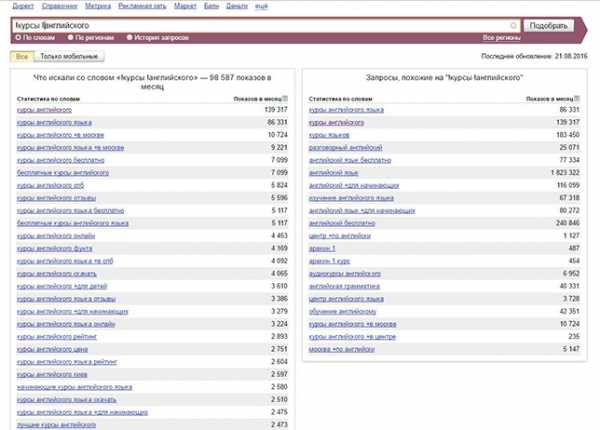Viewport: 600px width, 430px height.
Task: Click help icon beside right 'Показов в месяц'
Action: [x=577, y=100]
